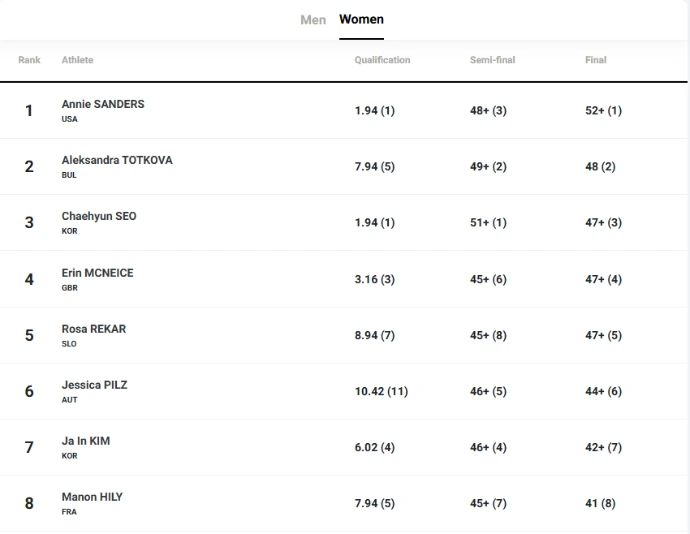Open athlete Chaehyun SEO
Image resolution: width=690 pixels, height=534 pixels.
99,216
